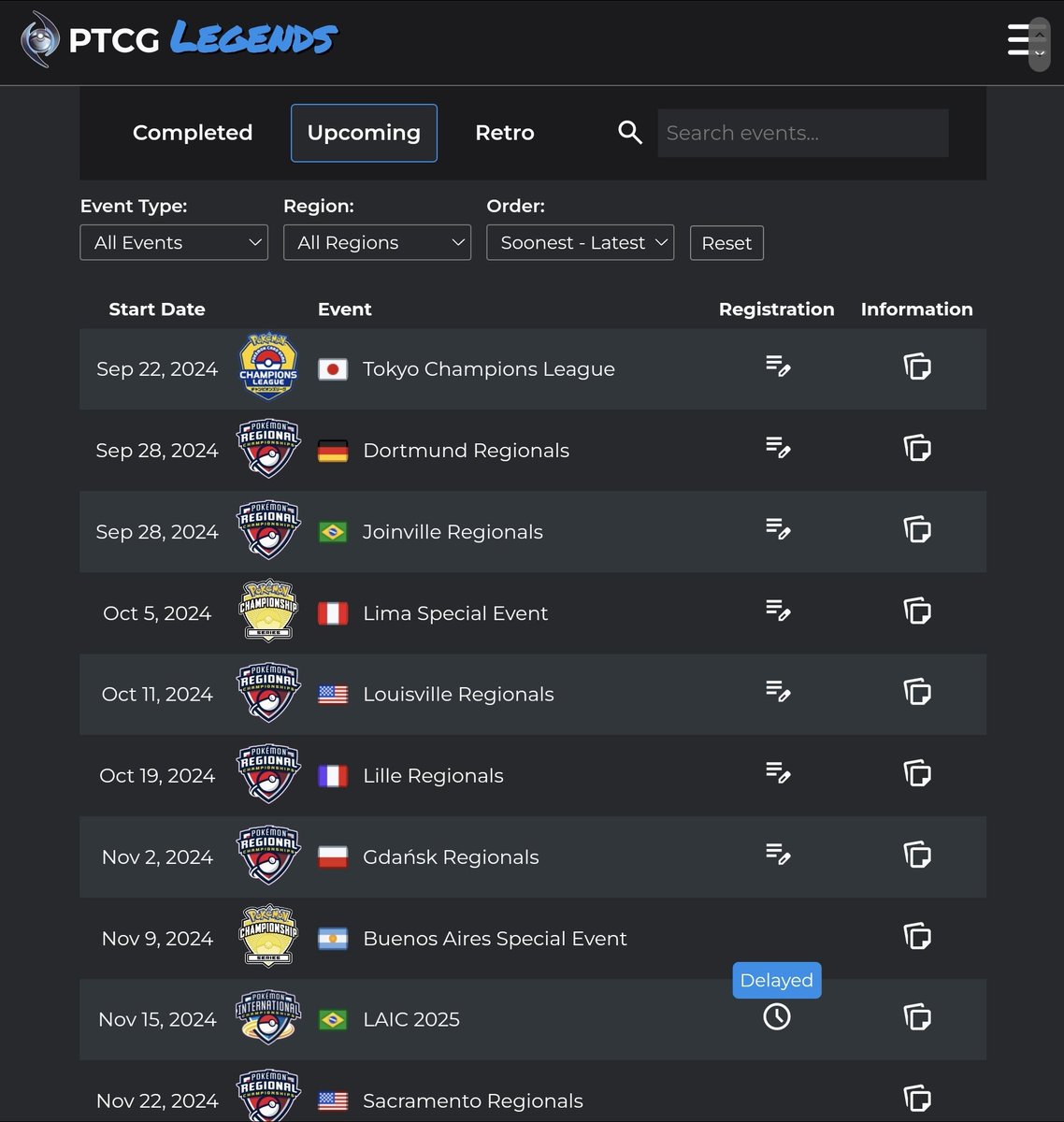
Task: Switch to the Retro tab
Action: 505,133
